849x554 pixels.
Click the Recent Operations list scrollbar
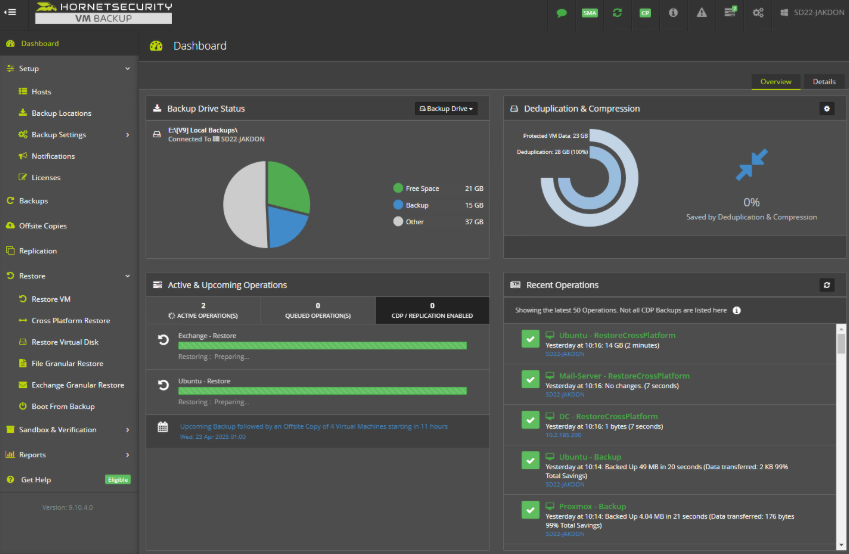pyautogui.click(x=841, y=345)
